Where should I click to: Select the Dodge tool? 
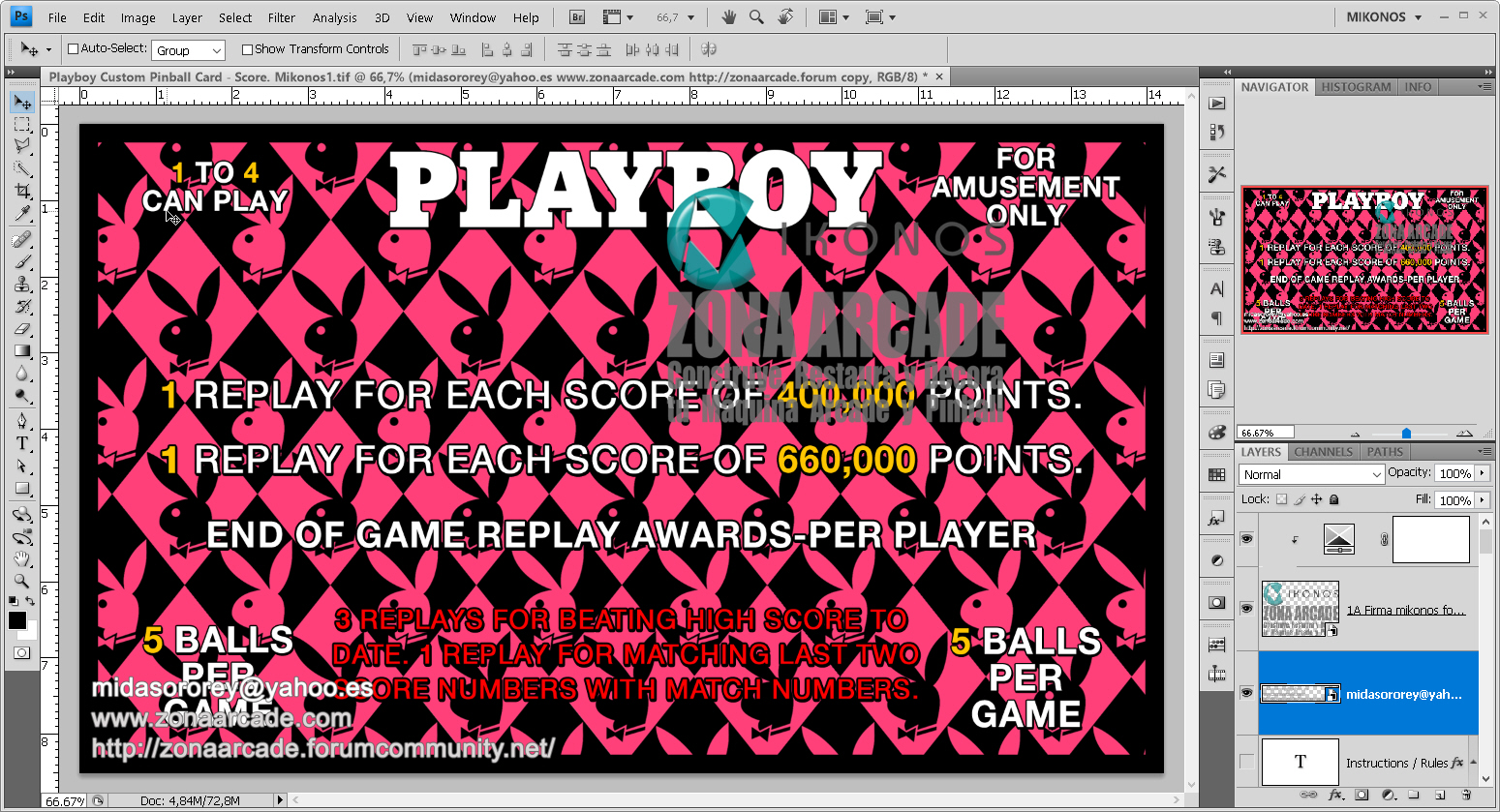(22, 395)
